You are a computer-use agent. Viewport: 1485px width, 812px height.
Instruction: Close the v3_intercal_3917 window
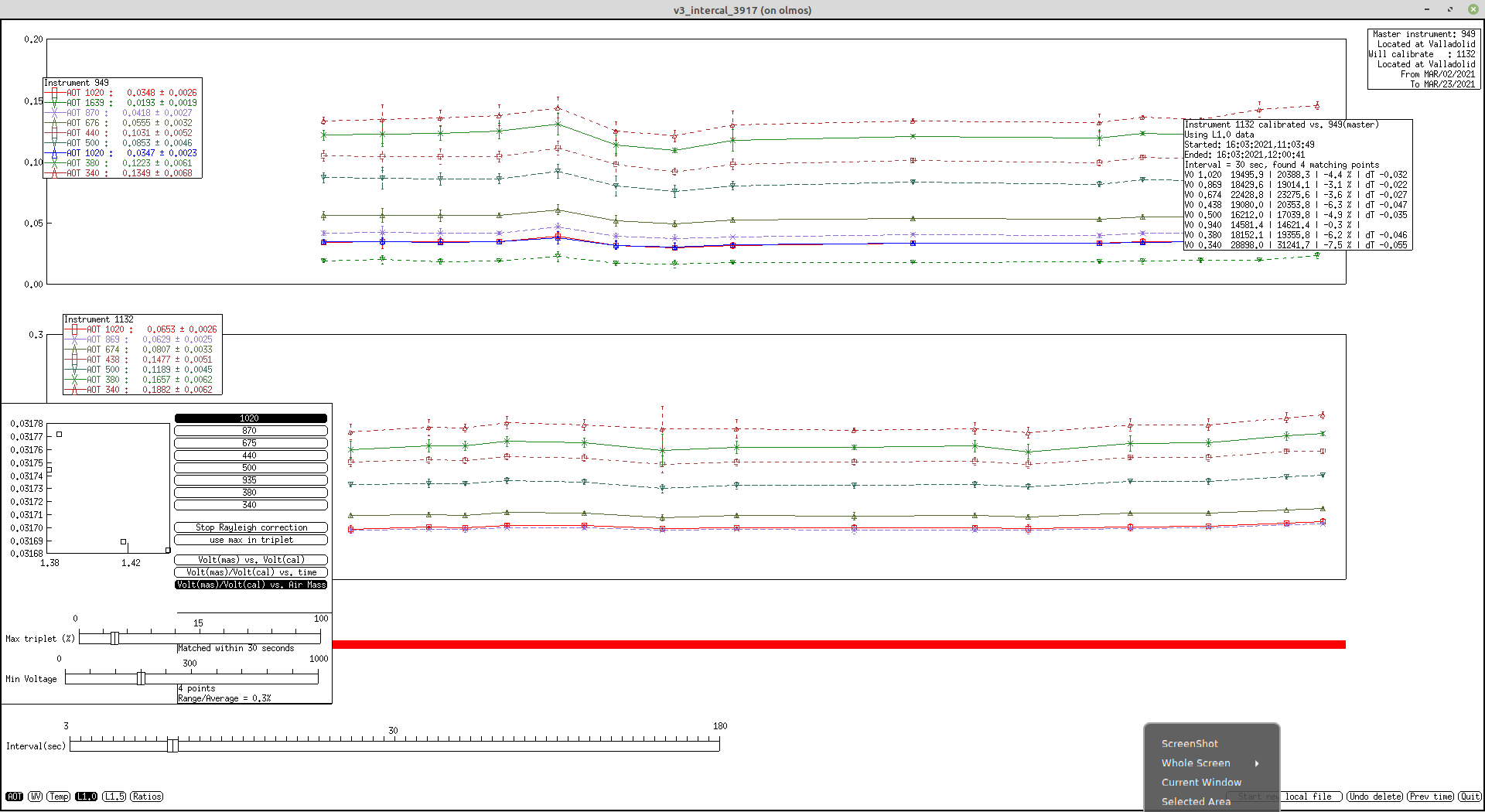point(1473,9)
